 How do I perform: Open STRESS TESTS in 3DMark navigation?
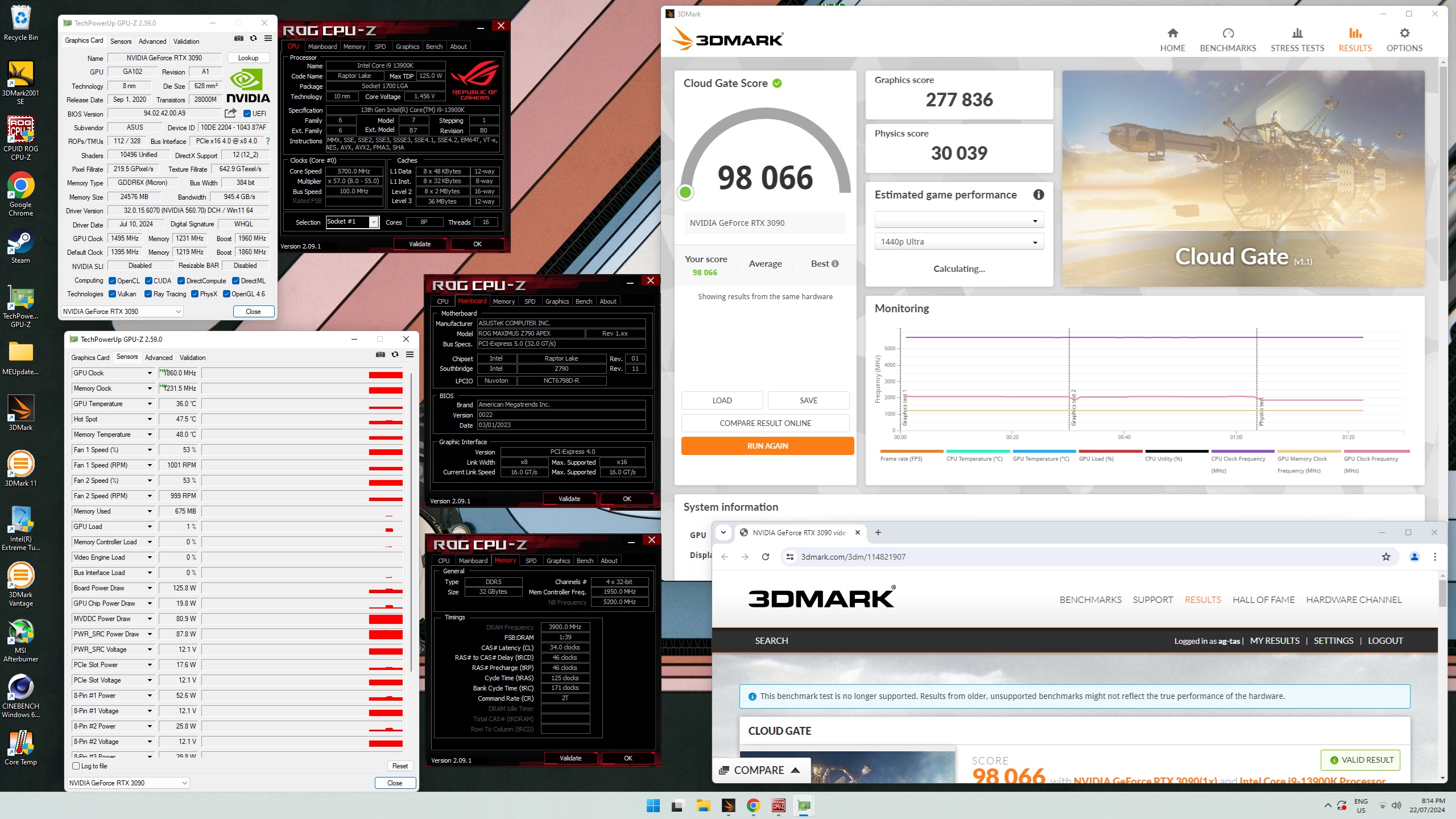click(x=1297, y=40)
